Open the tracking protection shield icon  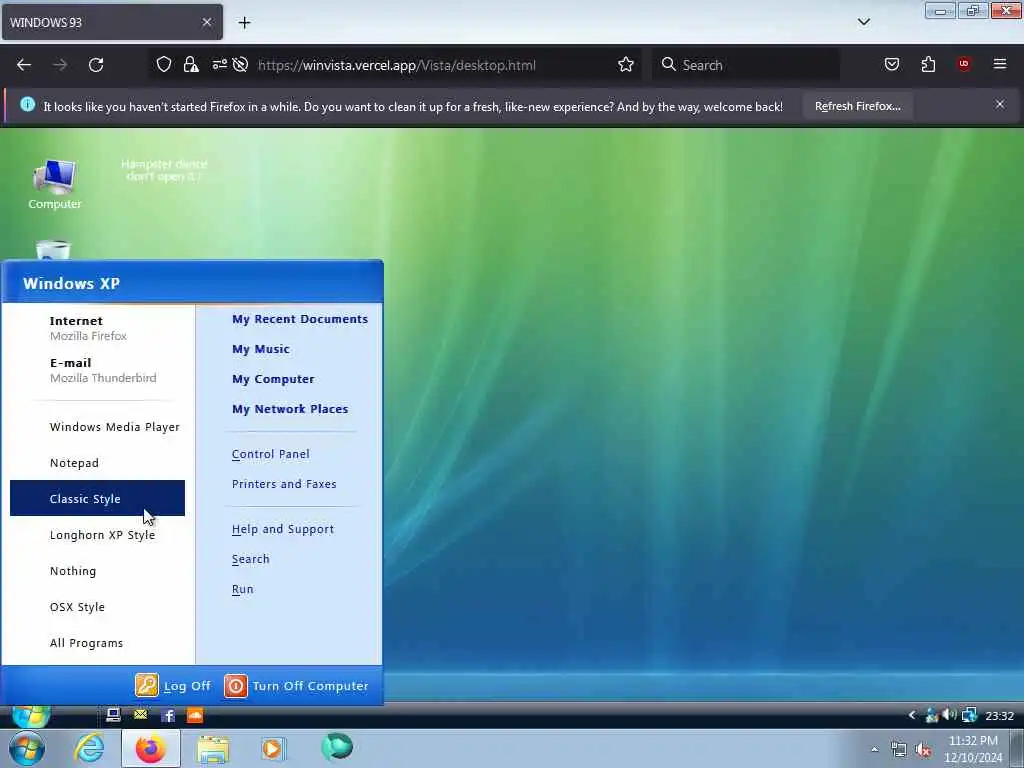point(164,65)
